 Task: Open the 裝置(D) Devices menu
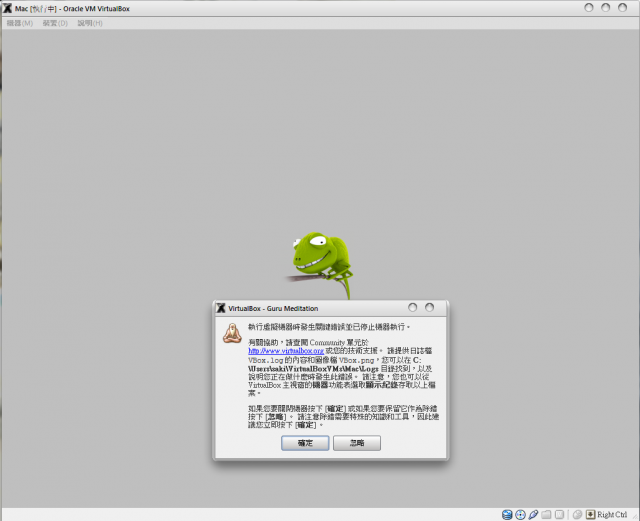[x=55, y=23]
